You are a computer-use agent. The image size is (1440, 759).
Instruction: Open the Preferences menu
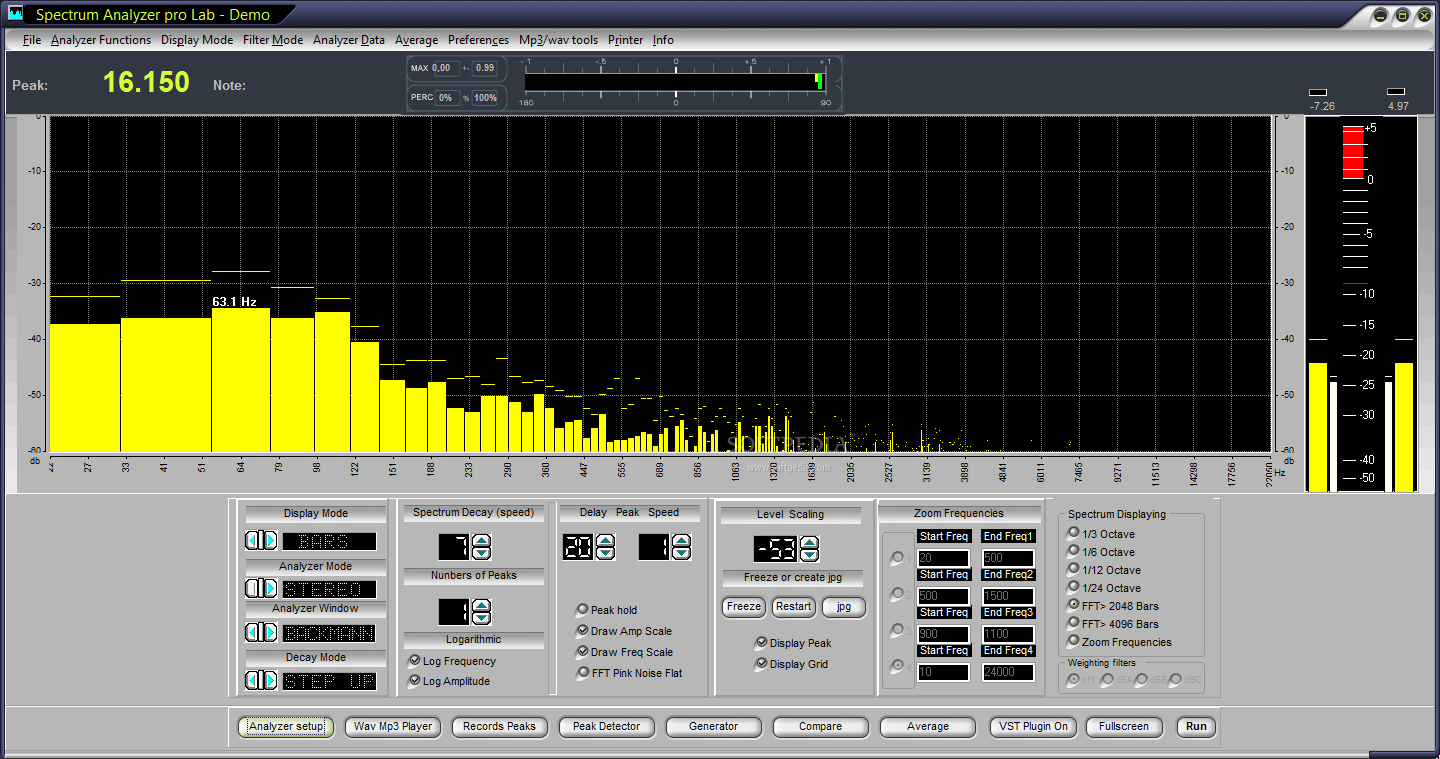[478, 40]
